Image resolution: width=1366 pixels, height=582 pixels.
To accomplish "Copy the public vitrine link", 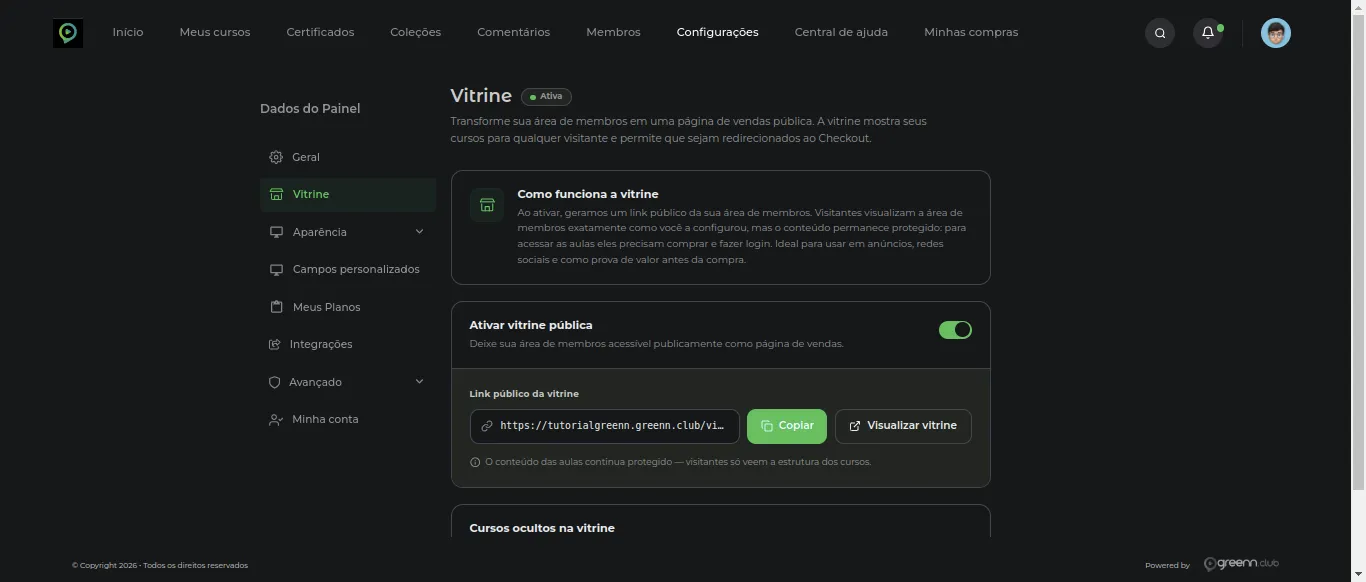I will click(787, 426).
